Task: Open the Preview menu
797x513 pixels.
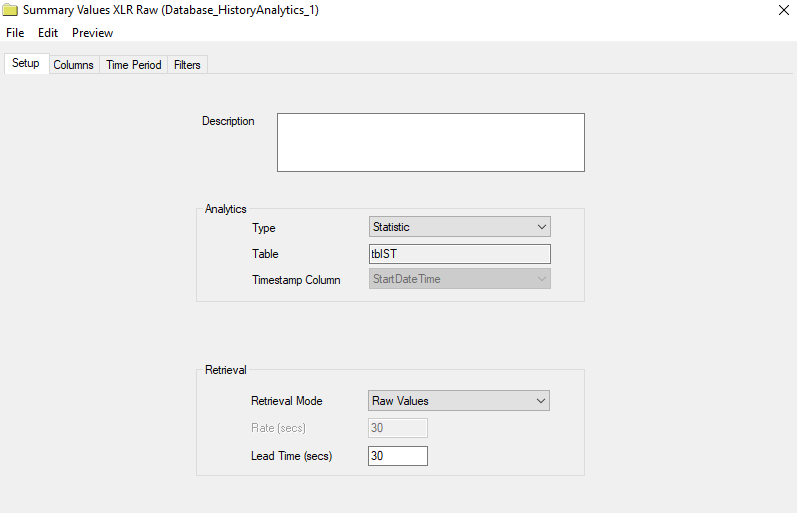Action: (92, 33)
